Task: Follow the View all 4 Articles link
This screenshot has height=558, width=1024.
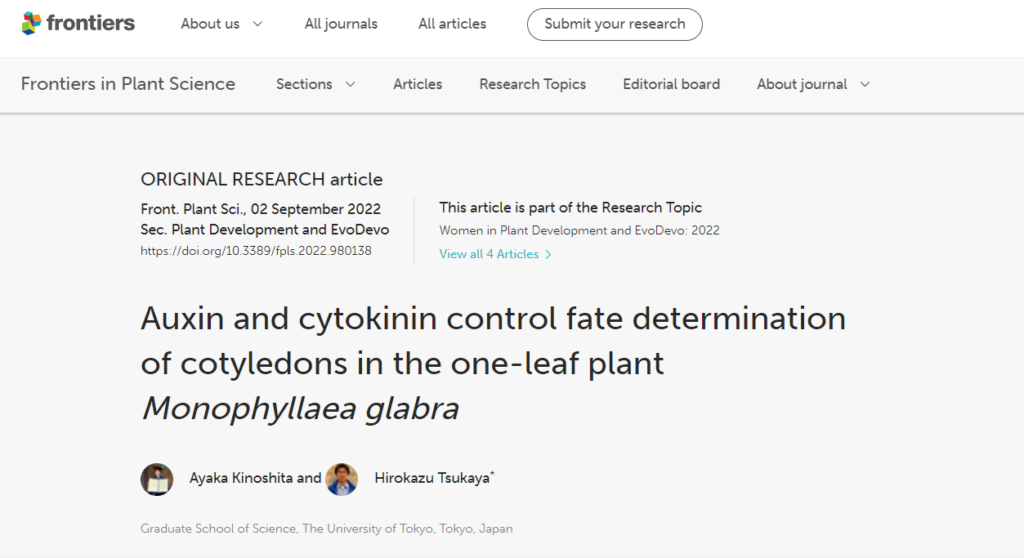Action: click(489, 254)
